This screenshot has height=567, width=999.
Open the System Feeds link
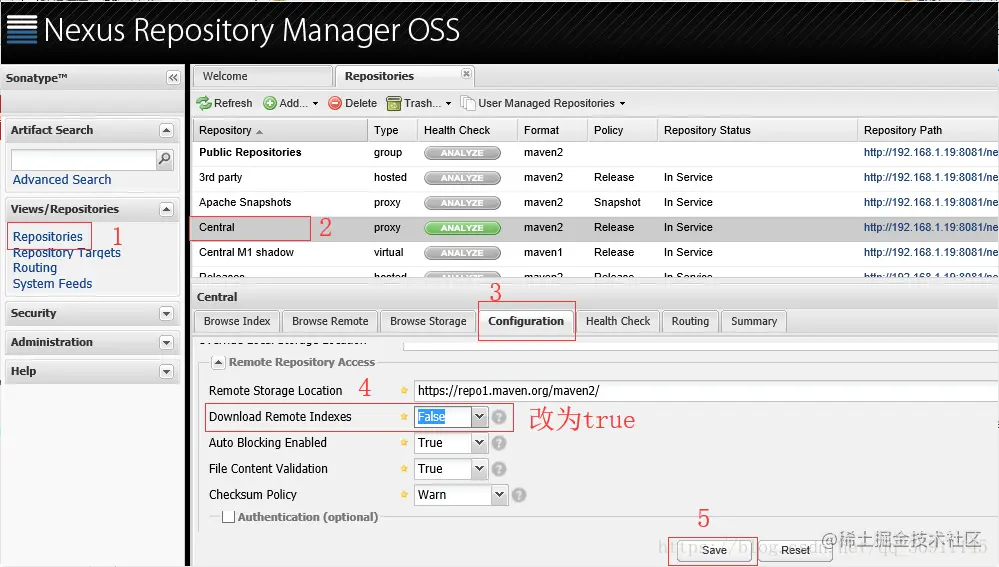tap(52, 284)
